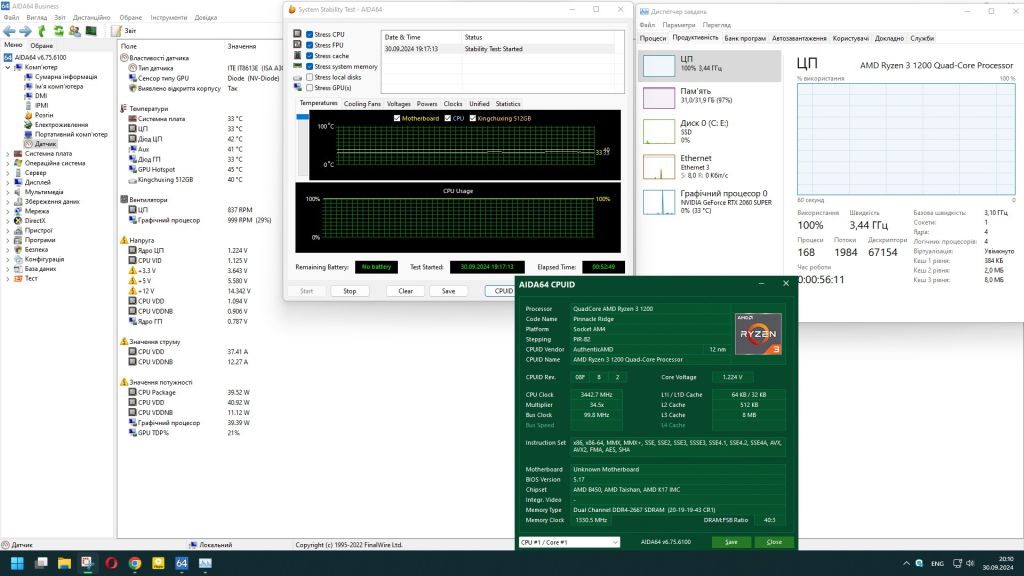Expand the Дисплей tree node

[8, 182]
